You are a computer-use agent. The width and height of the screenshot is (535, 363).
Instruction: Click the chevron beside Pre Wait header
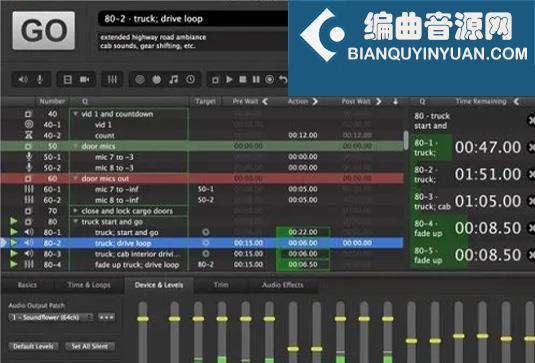[x=265, y=101]
